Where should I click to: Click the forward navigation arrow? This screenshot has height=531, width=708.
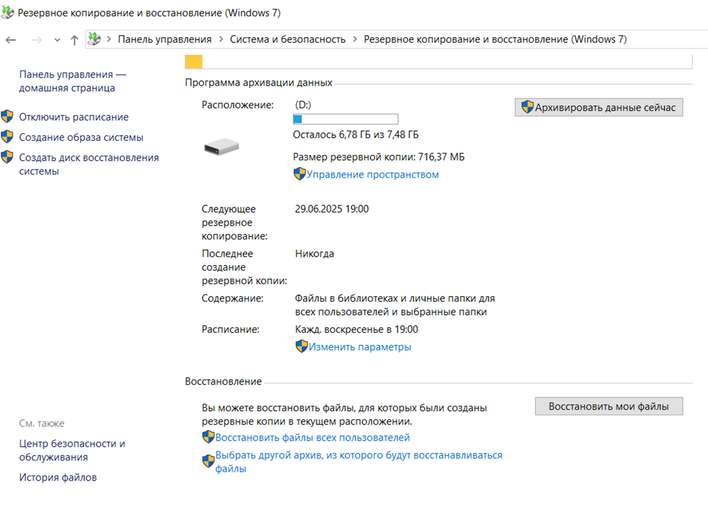coord(37,40)
